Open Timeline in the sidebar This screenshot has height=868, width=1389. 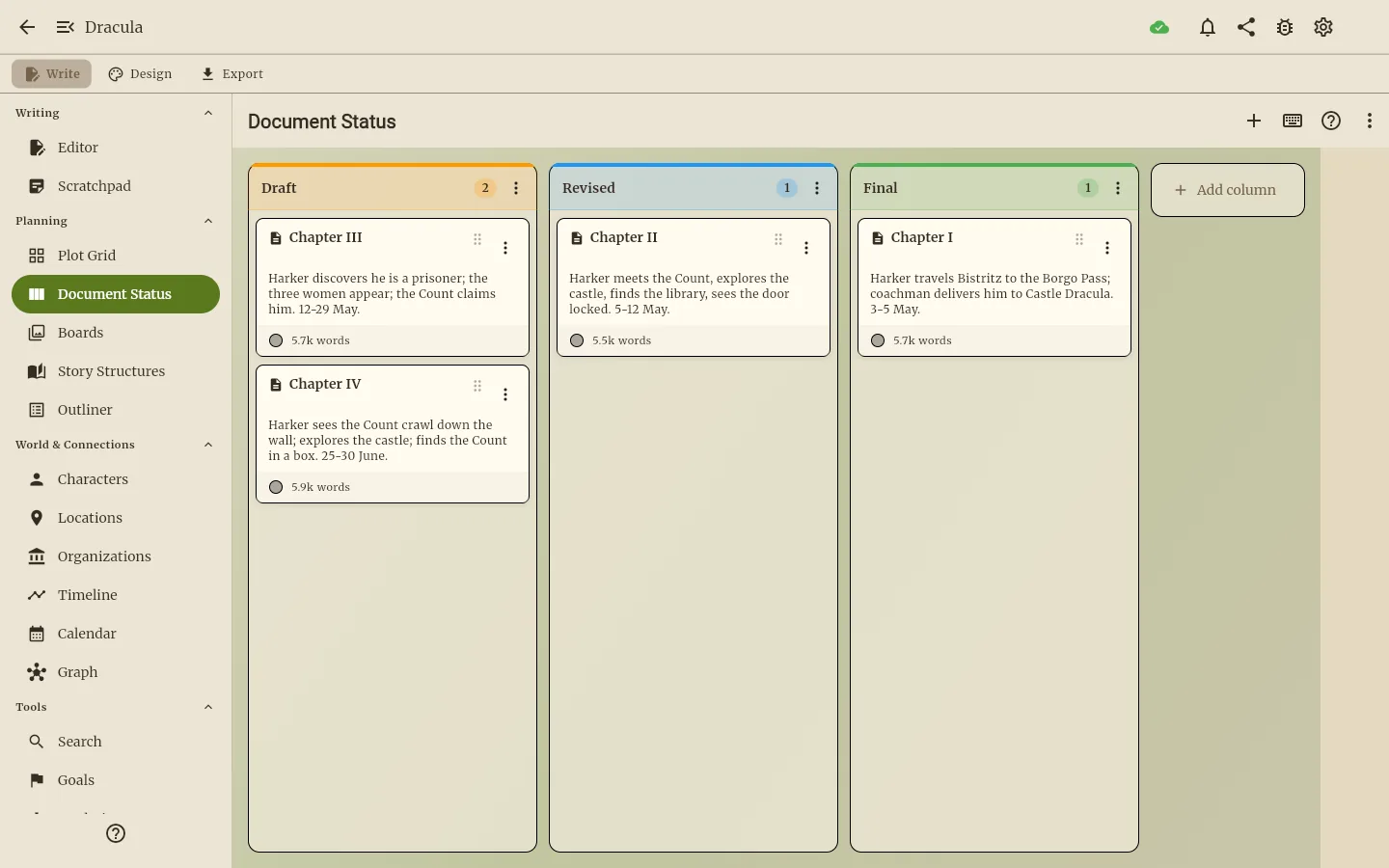coord(116,595)
